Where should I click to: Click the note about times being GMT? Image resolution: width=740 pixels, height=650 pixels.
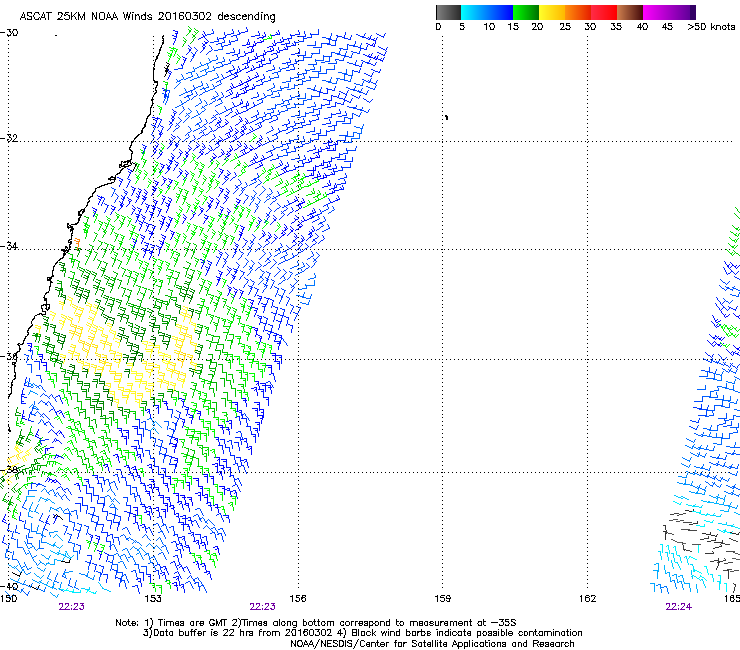click(316, 623)
